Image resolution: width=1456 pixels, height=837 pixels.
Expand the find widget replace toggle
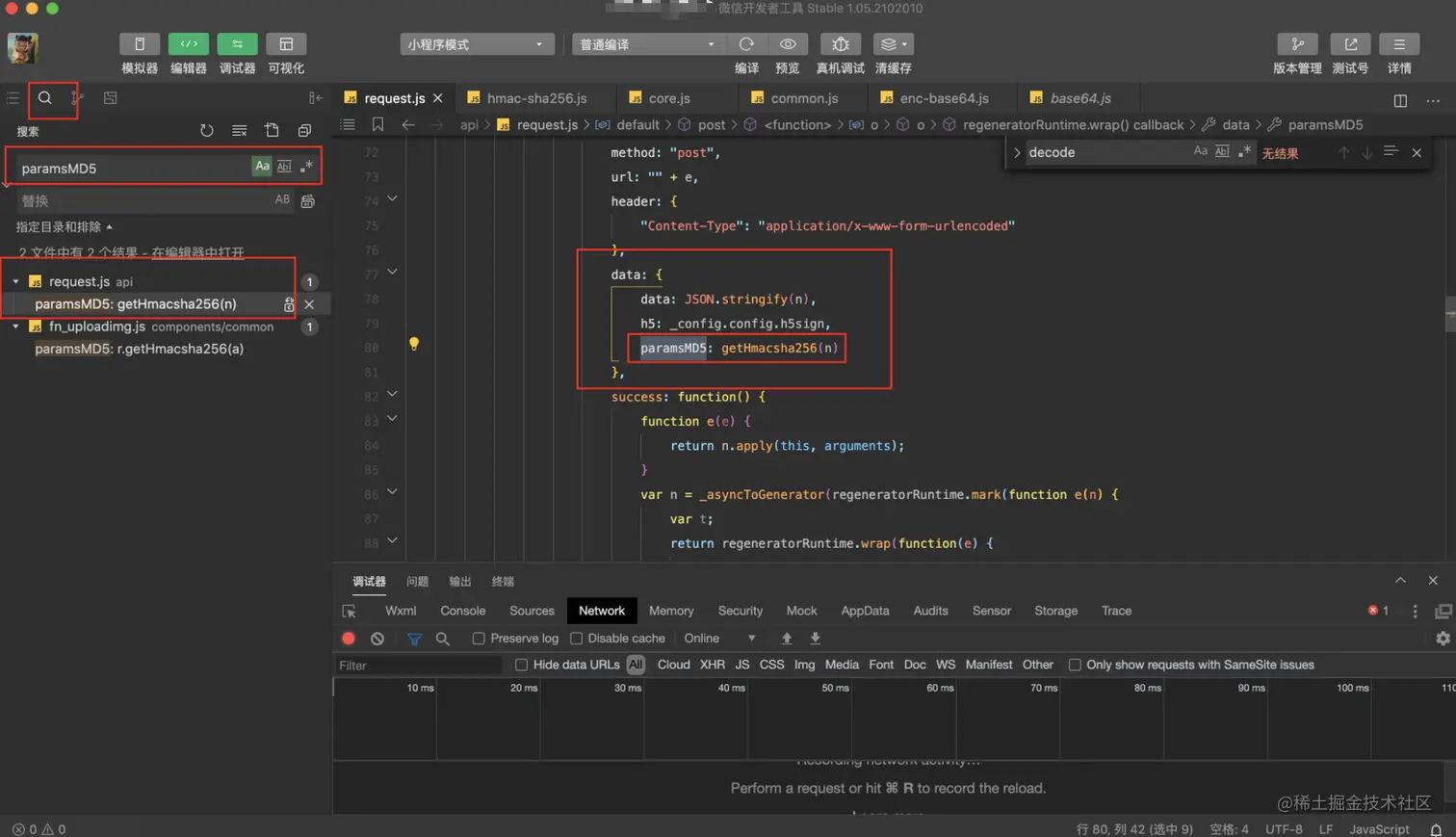(1017, 152)
